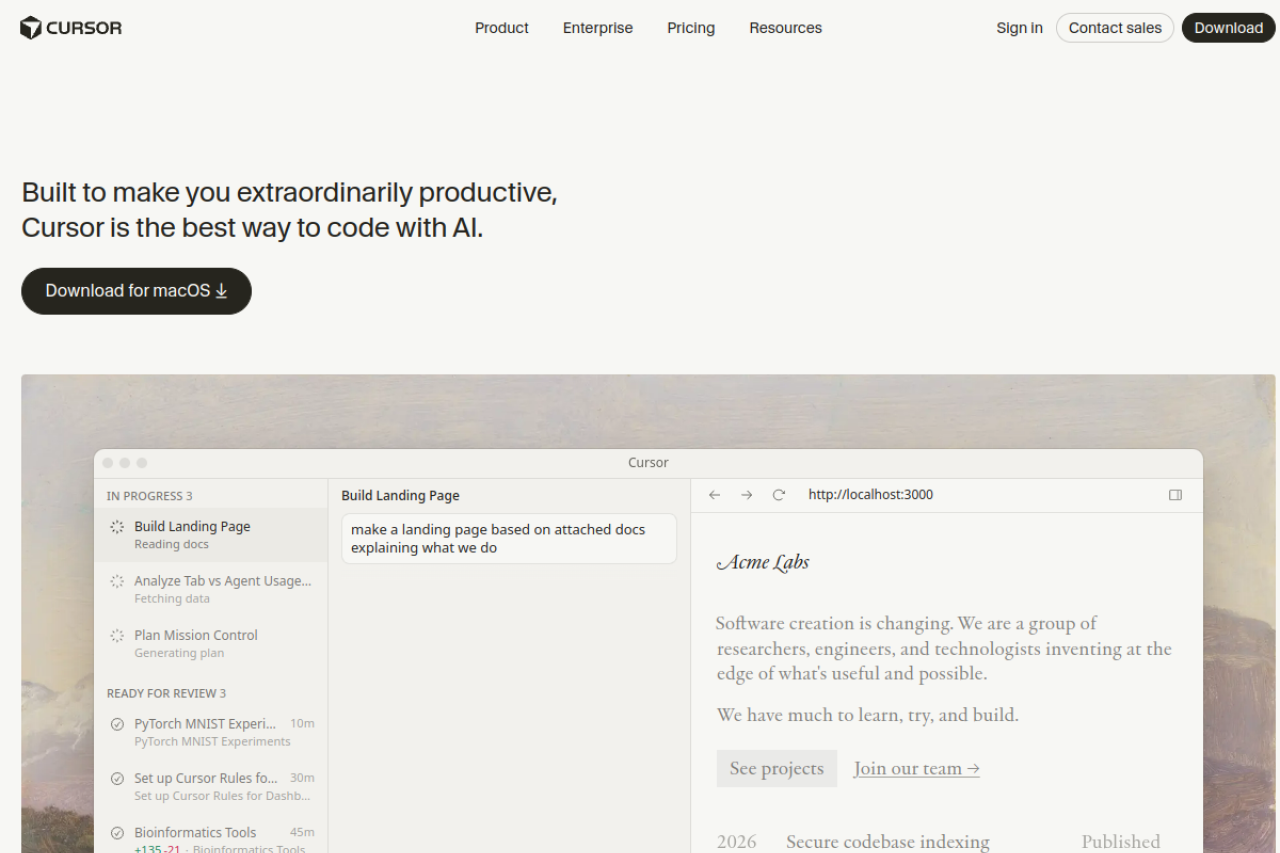Viewport: 1280px width, 853px height.
Task: Reload the localhost preview page
Action: [x=779, y=495]
